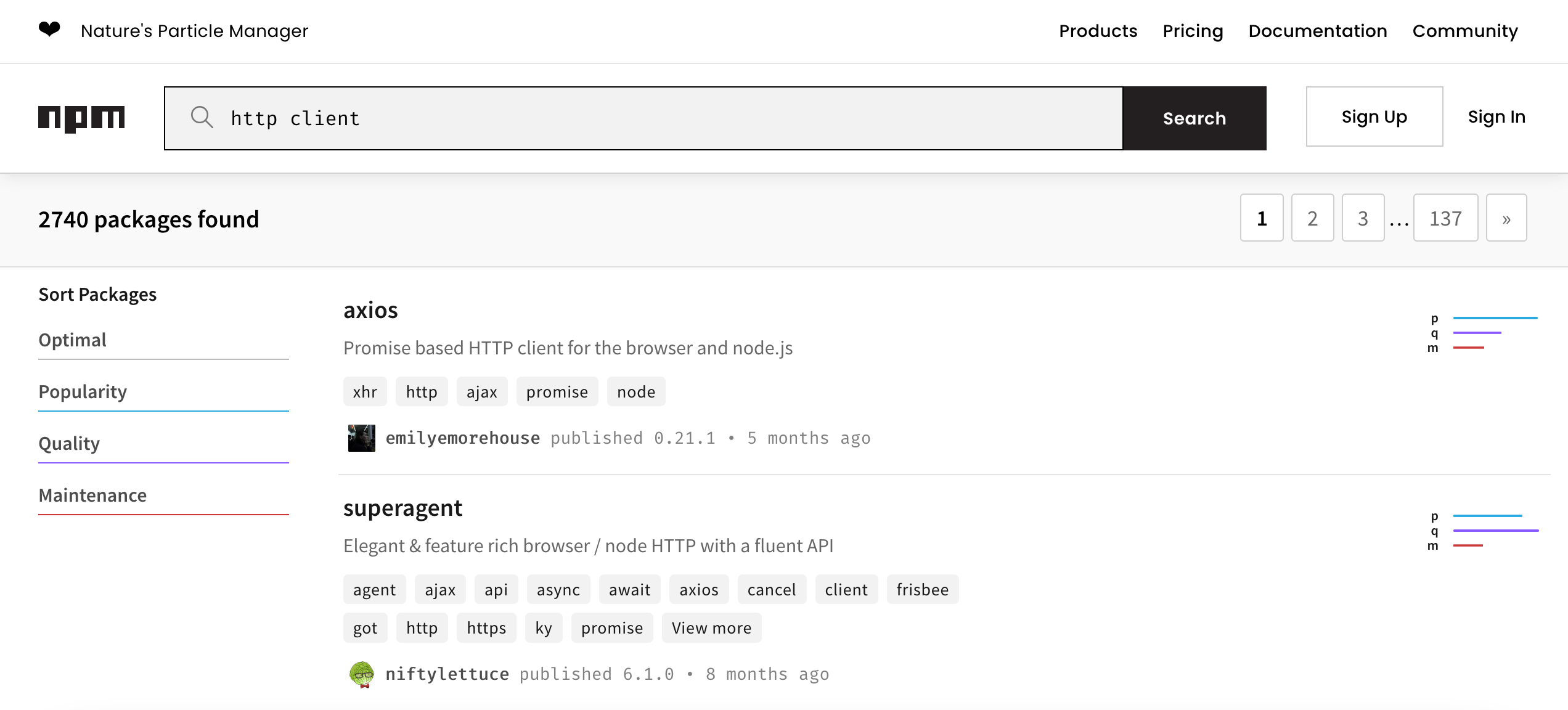Viewport: 1568px width, 710px height.
Task: Click the ajax tag under axios
Action: pyautogui.click(x=482, y=392)
